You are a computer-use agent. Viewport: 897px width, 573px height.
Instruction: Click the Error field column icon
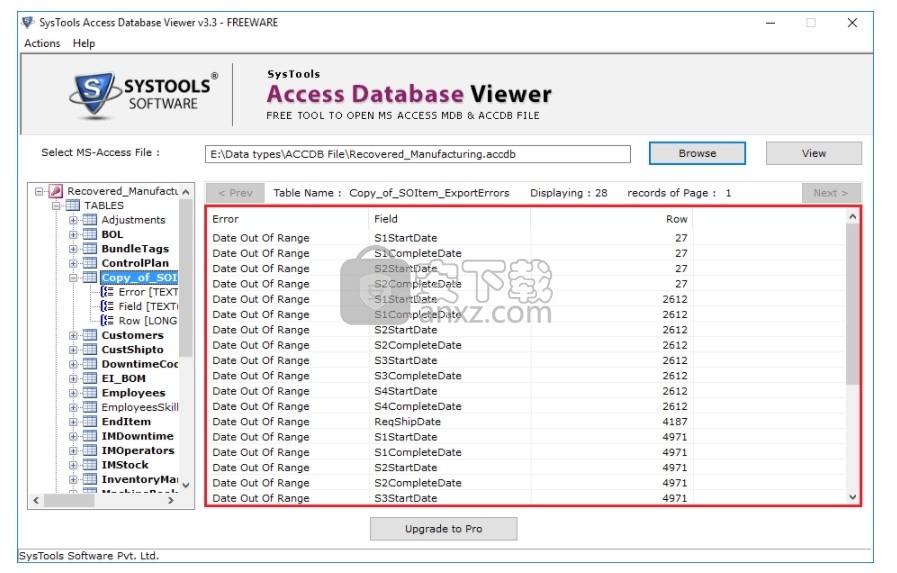[107, 292]
